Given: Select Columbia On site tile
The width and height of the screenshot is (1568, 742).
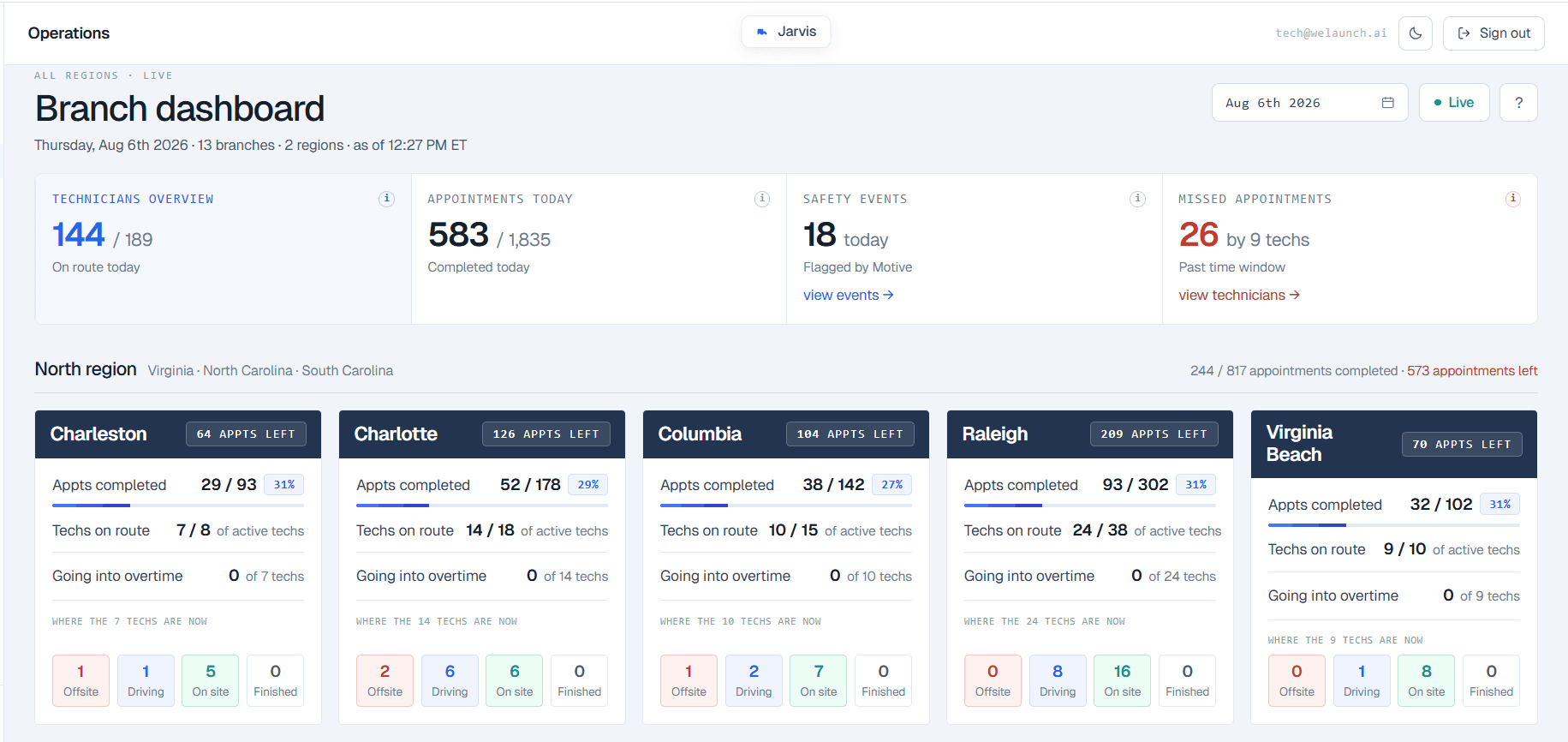Looking at the screenshot, I should pos(819,680).
